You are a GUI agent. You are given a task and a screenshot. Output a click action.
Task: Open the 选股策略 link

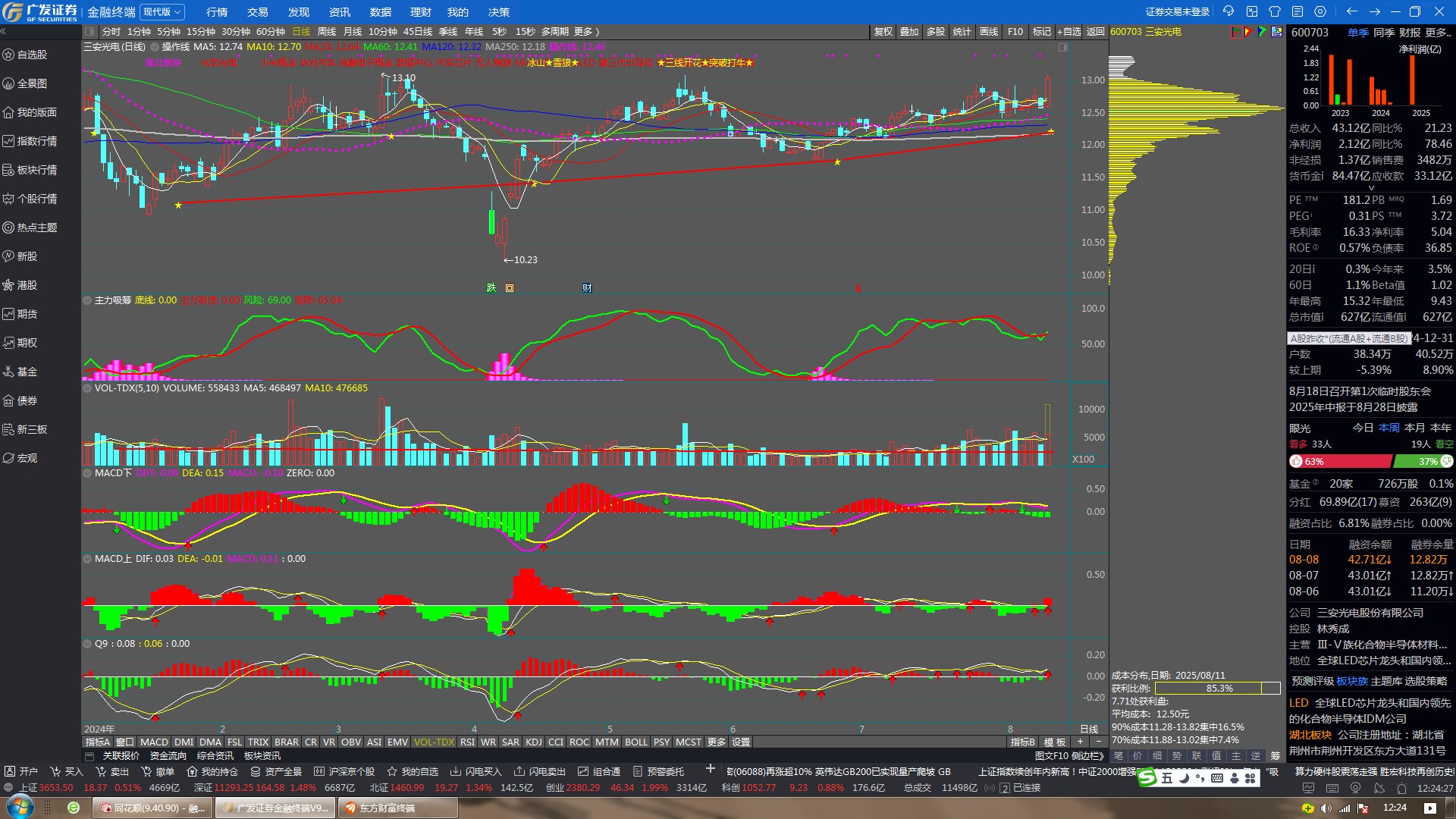pyautogui.click(x=1426, y=681)
